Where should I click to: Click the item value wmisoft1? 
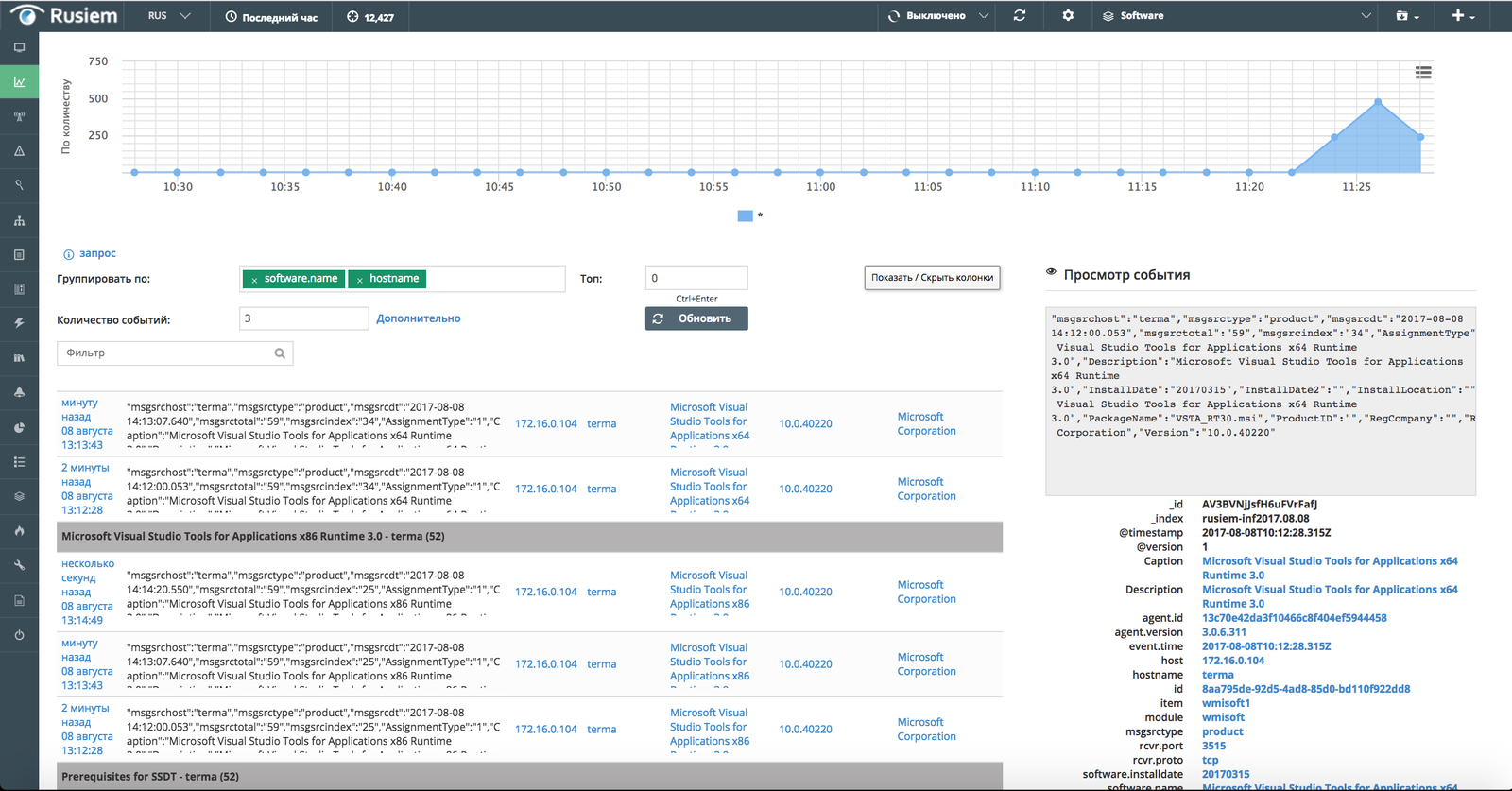(x=1226, y=703)
